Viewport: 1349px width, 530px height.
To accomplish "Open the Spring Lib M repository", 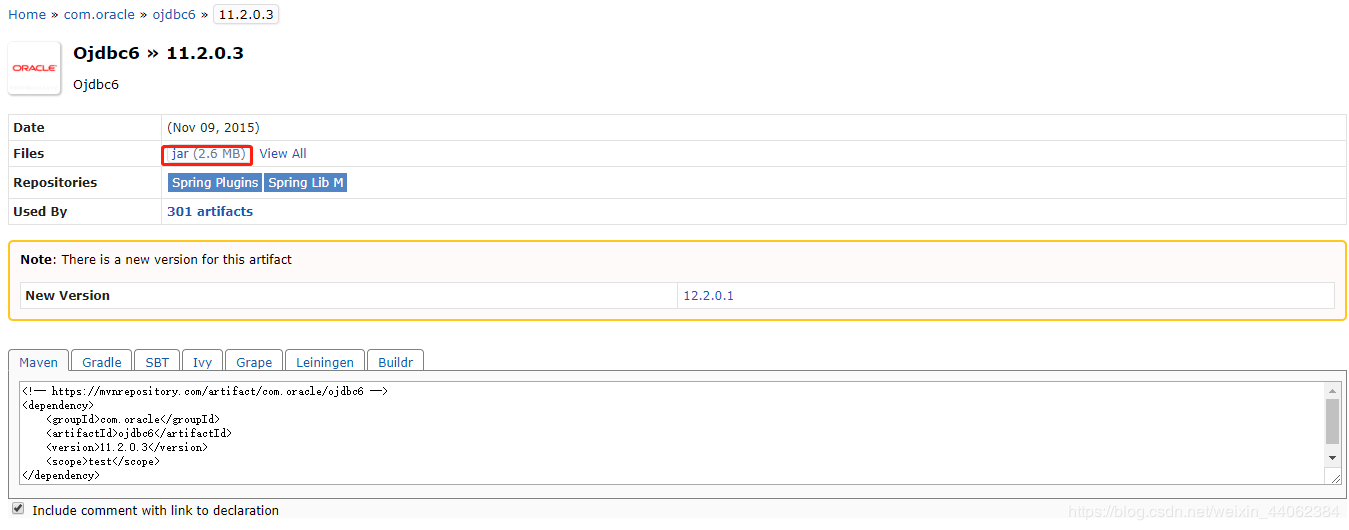I will point(306,183).
